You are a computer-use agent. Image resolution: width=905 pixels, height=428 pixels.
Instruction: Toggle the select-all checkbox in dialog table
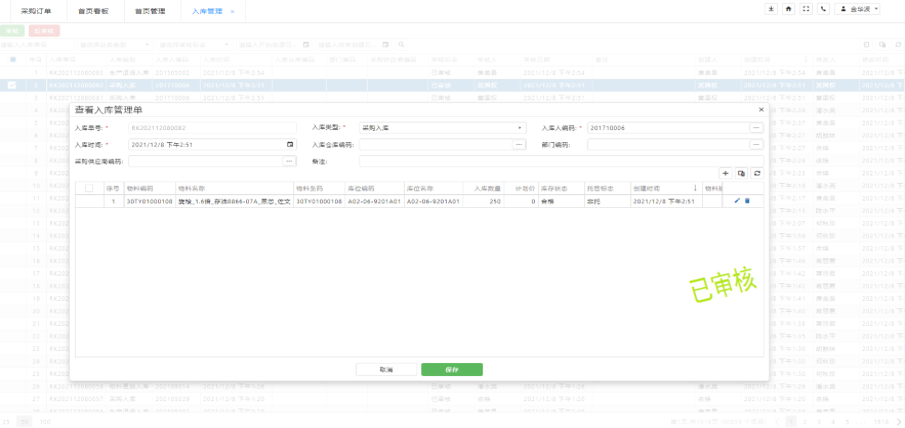click(89, 188)
